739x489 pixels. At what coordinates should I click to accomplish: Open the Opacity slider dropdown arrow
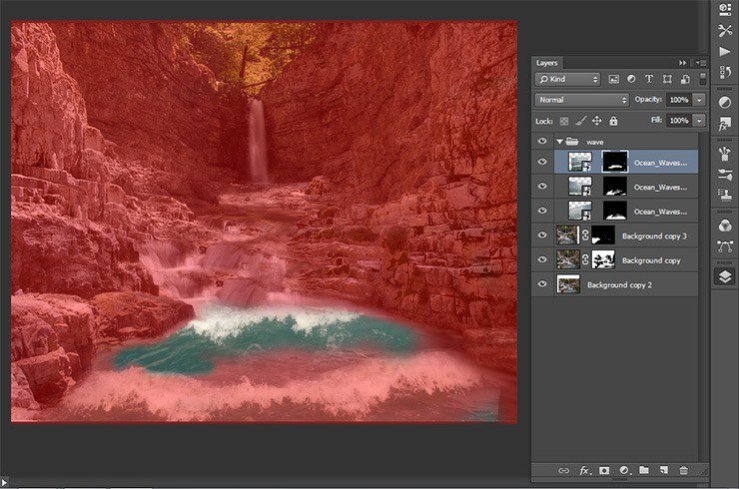tap(699, 100)
